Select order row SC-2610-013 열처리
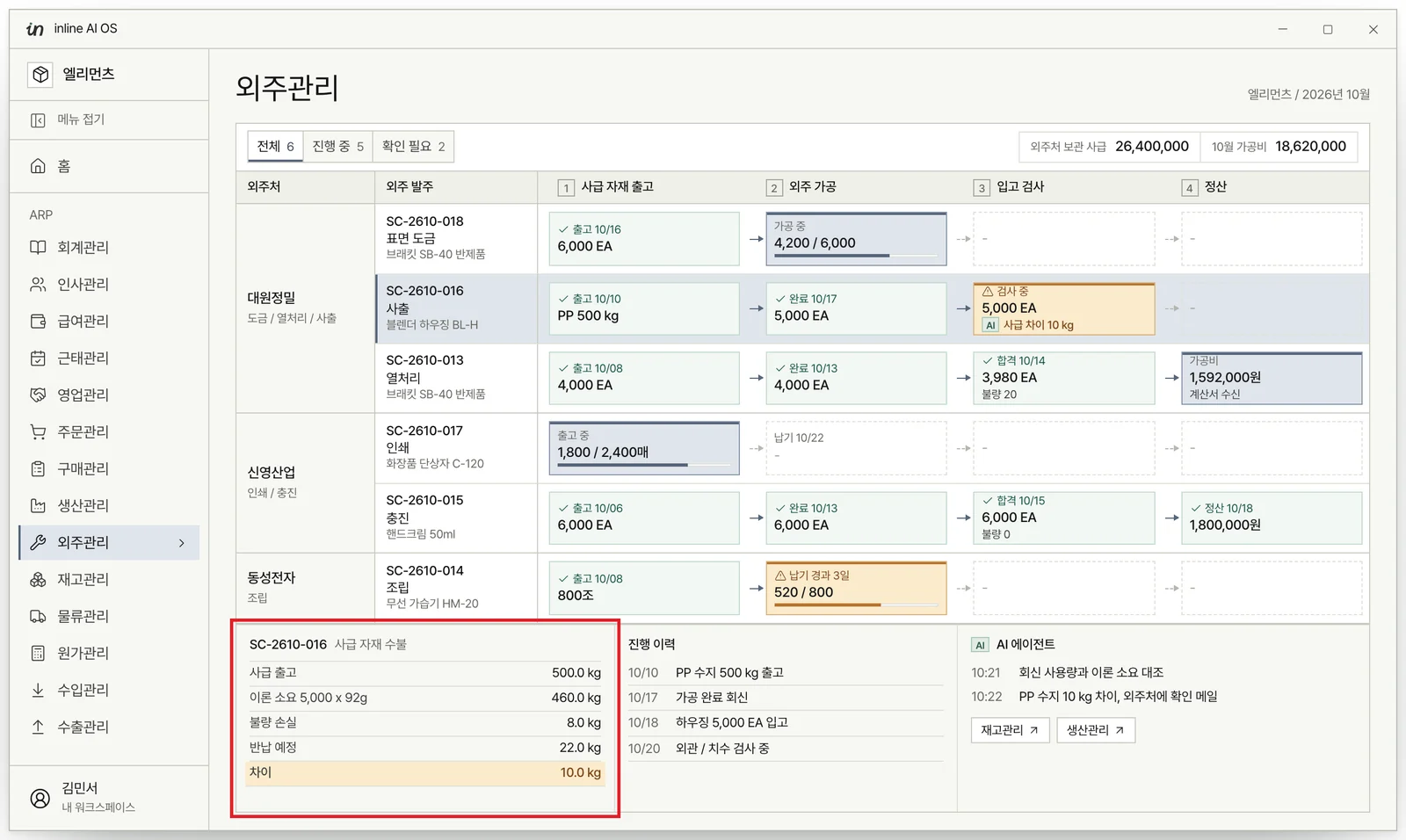The width and height of the screenshot is (1406, 840). coord(456,378)
